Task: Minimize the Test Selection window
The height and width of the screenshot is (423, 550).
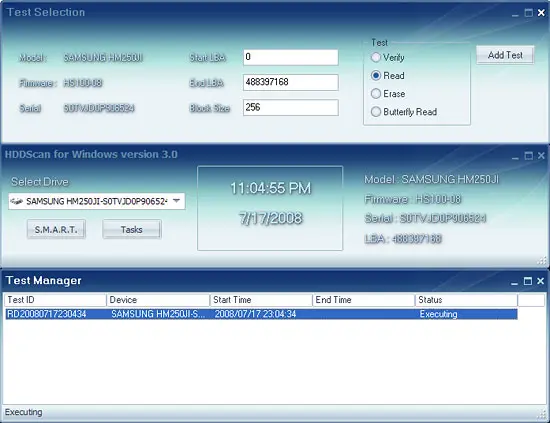Action: (x=515, y=13)
